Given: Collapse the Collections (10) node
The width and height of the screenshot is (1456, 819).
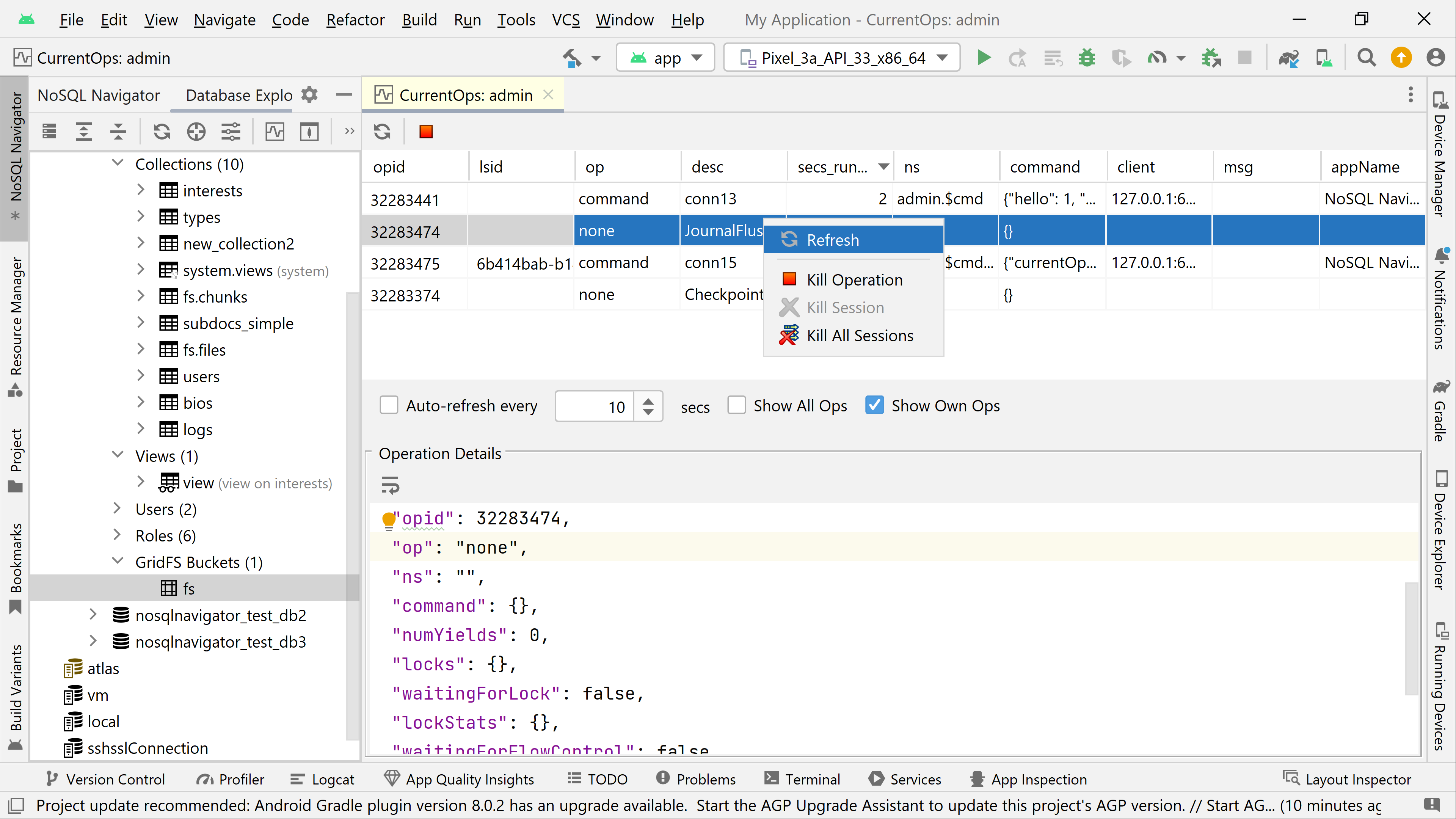Looking at the screenshot, I should click(118, 163).
